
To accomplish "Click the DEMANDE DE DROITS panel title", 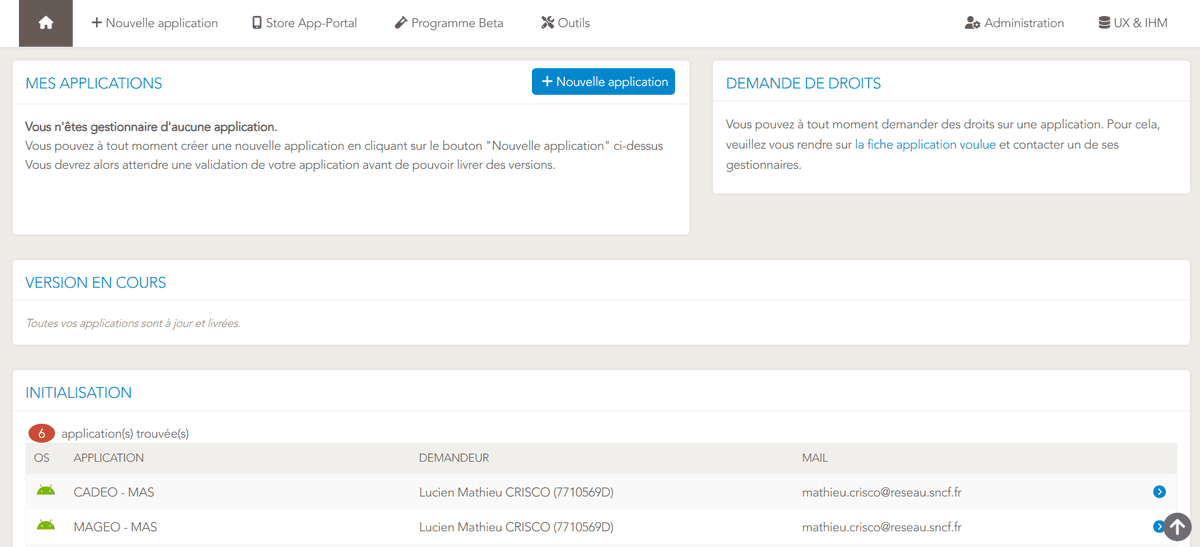I will click(x=804, y=83).
